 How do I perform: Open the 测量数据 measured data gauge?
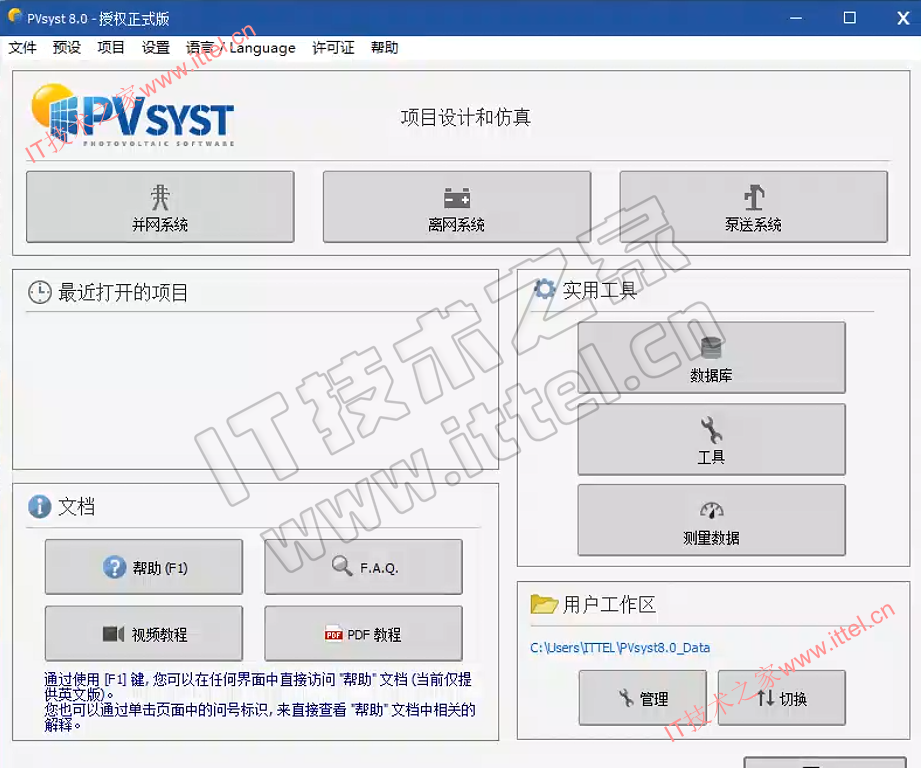(711, 520)
